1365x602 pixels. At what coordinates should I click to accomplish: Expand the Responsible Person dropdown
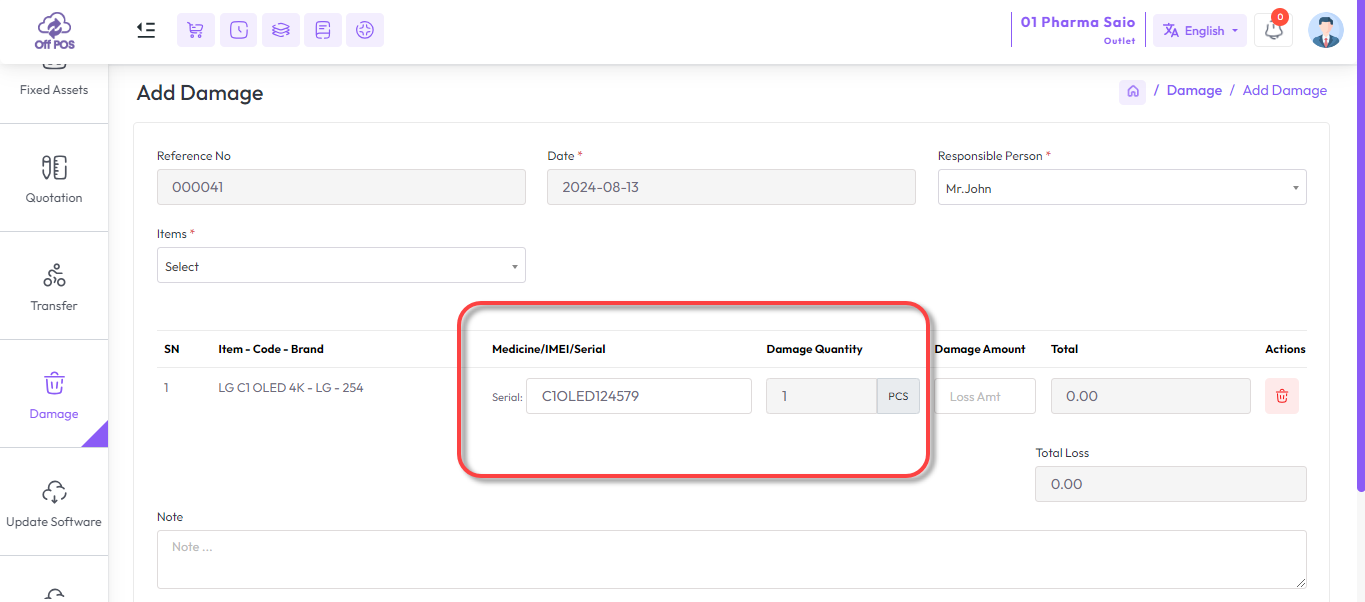point(1121,188)
